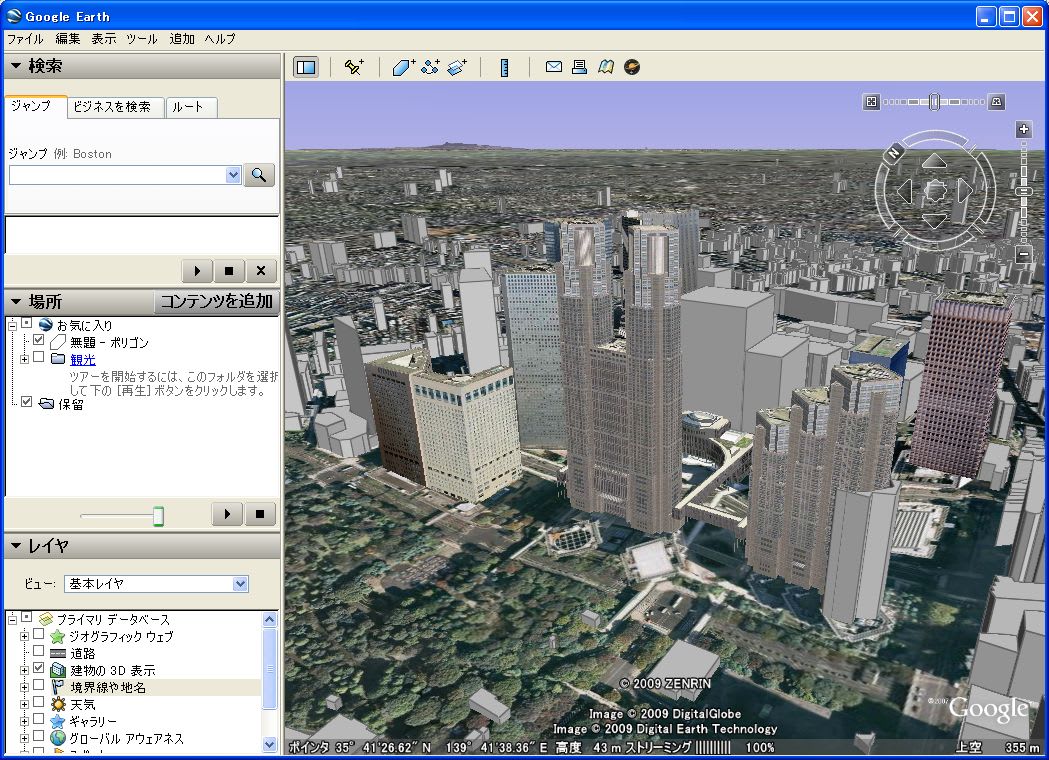Viewport: 1049px width, 760px height.
Task: Toggle the sidebar panel button
Action: click(306, 67)
